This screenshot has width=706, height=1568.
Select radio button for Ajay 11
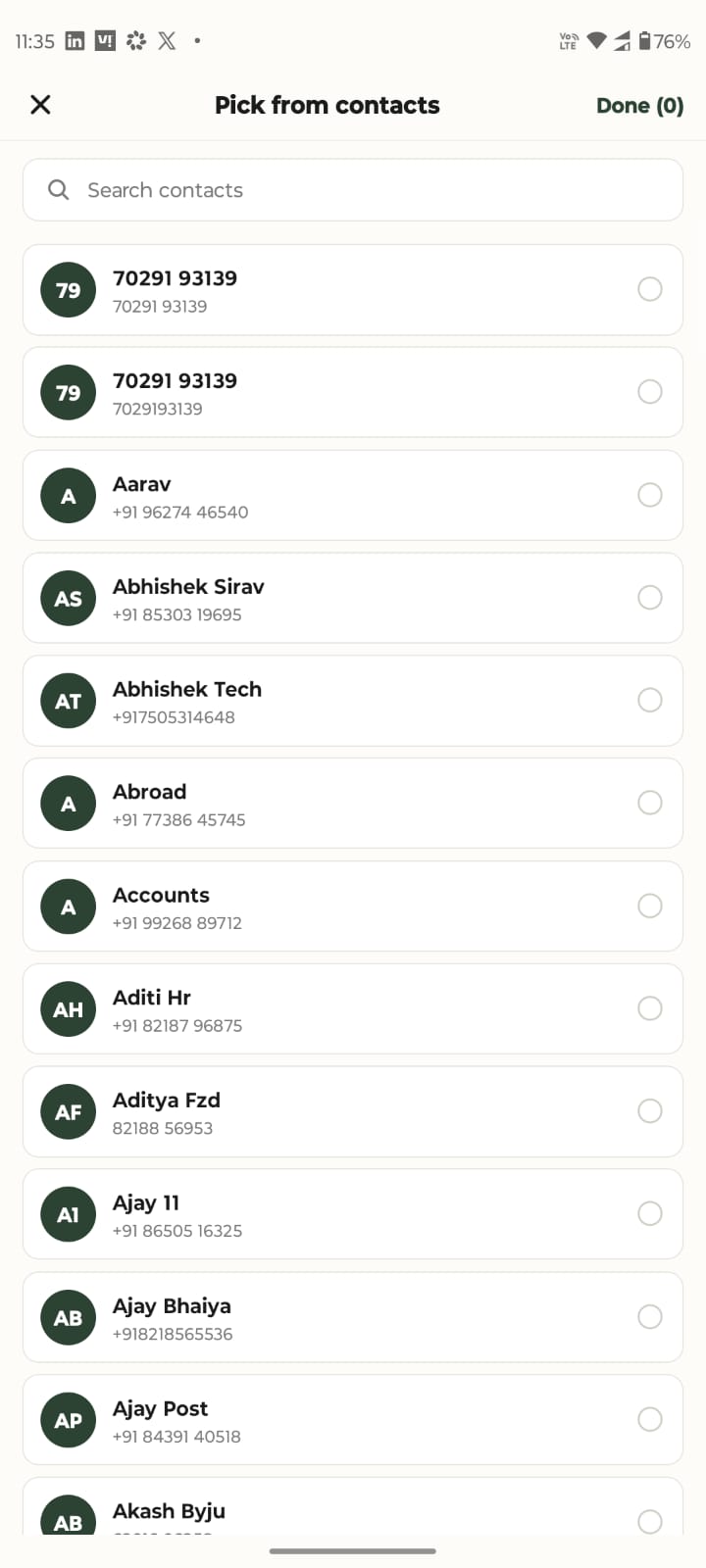tap(650, 1213)
